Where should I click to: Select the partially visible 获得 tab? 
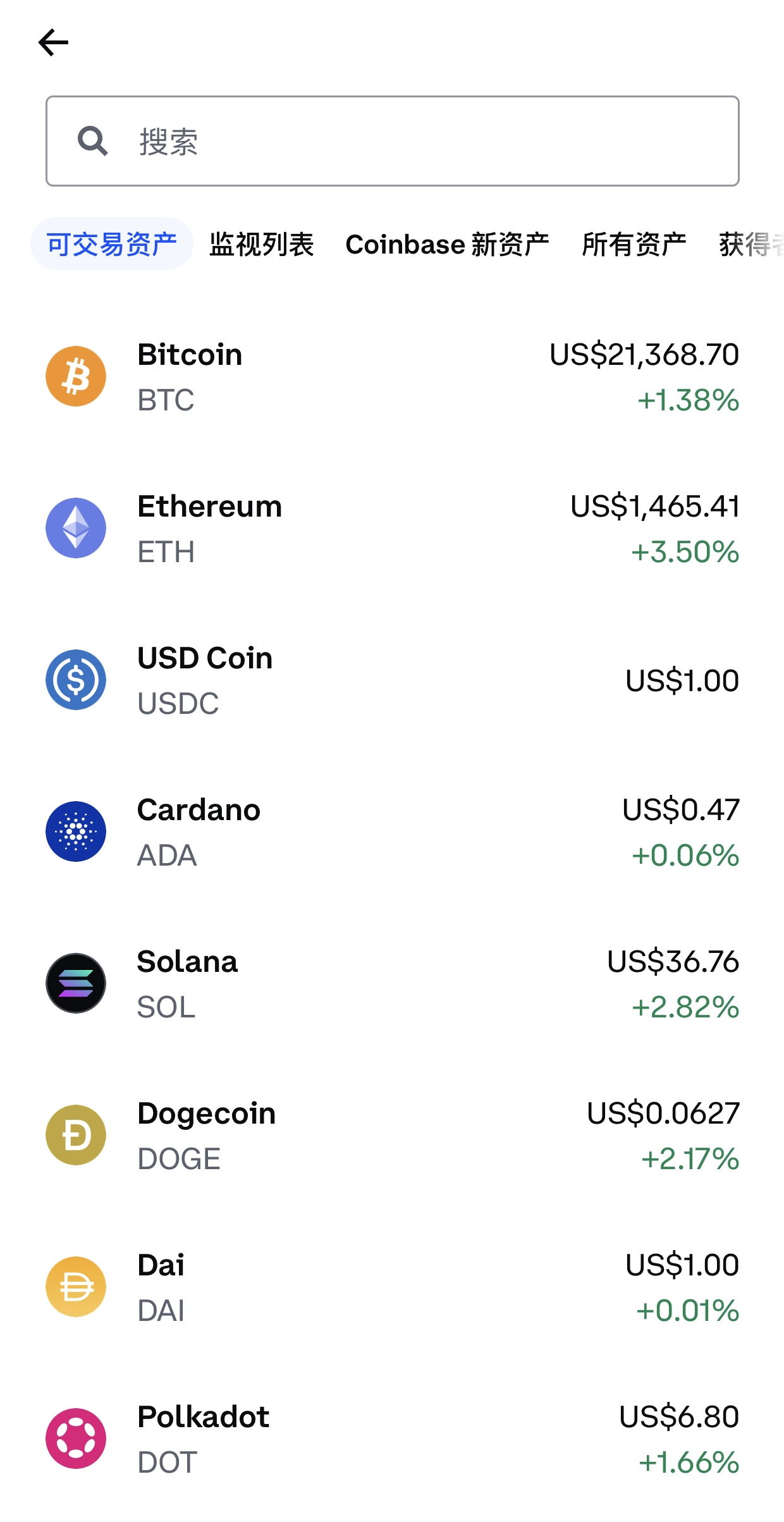click(749, 244)
